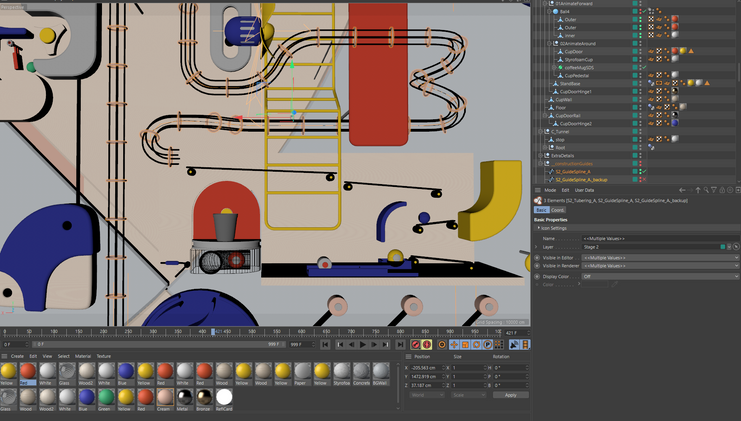The width and height of the screenshot is (741, 421).
Task: Click the Apply button
Action: [510, 395]
